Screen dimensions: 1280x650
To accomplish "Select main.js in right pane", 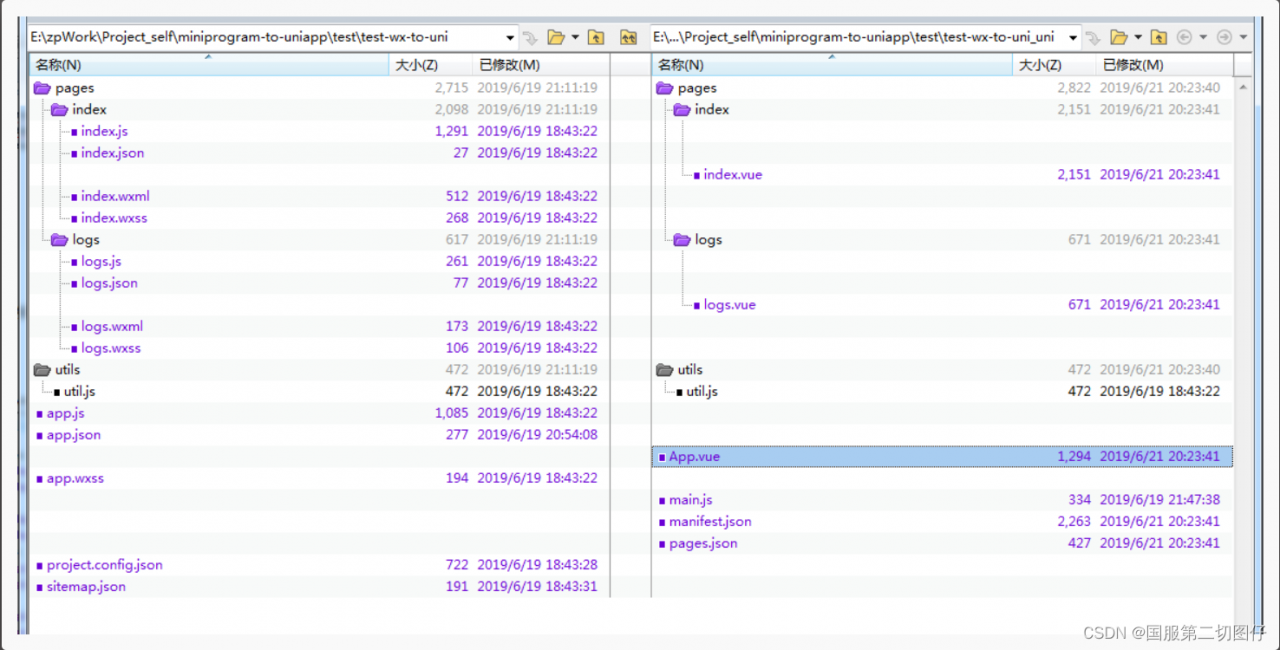I will tap(690, 500).
